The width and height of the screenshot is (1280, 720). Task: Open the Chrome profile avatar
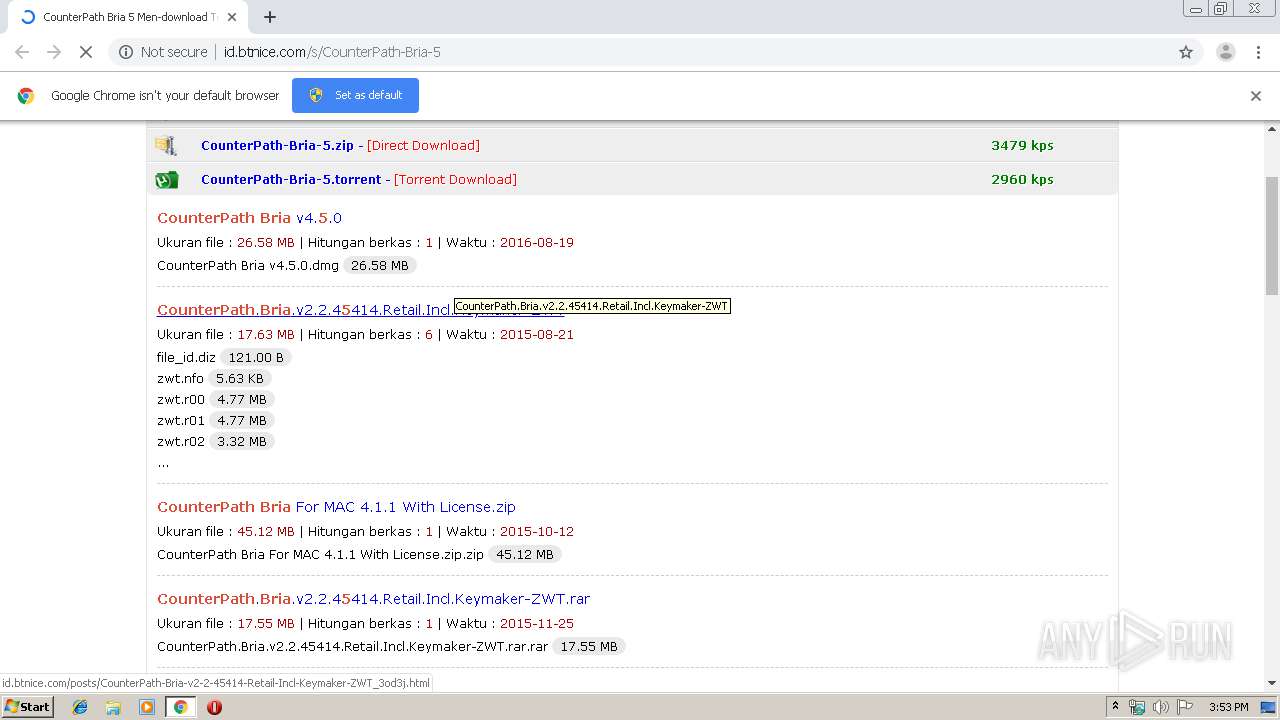(x=1225, y=52)
